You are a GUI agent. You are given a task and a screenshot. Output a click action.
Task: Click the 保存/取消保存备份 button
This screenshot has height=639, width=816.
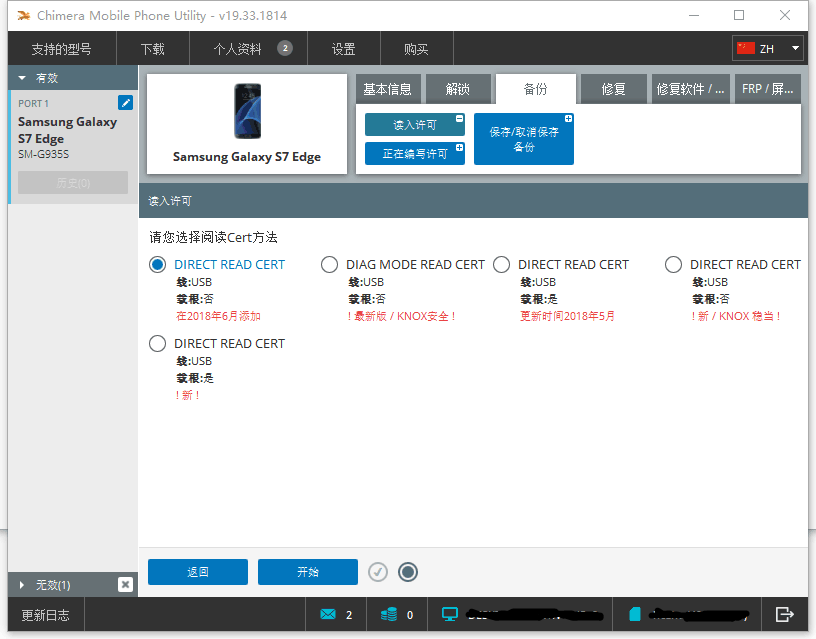(524, 139)
